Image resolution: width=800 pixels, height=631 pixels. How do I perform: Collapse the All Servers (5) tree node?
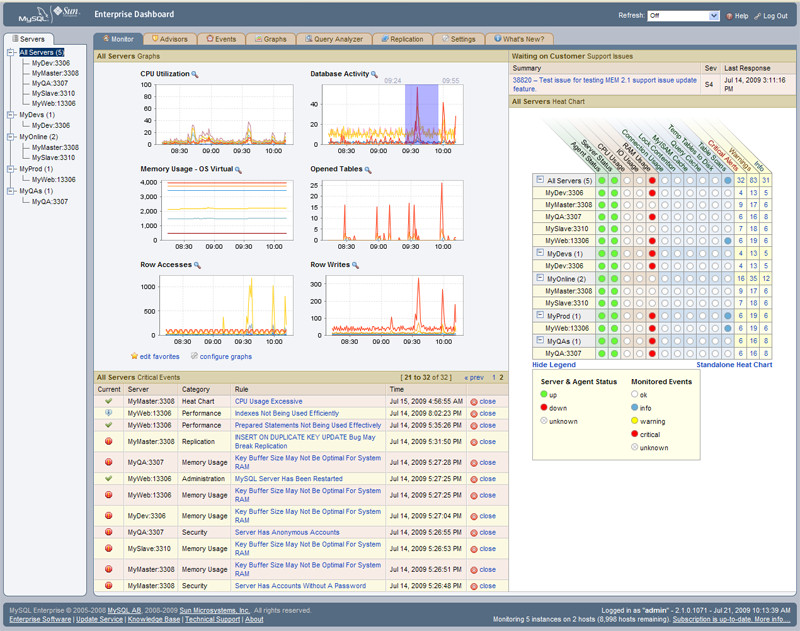tap(11, 53)
